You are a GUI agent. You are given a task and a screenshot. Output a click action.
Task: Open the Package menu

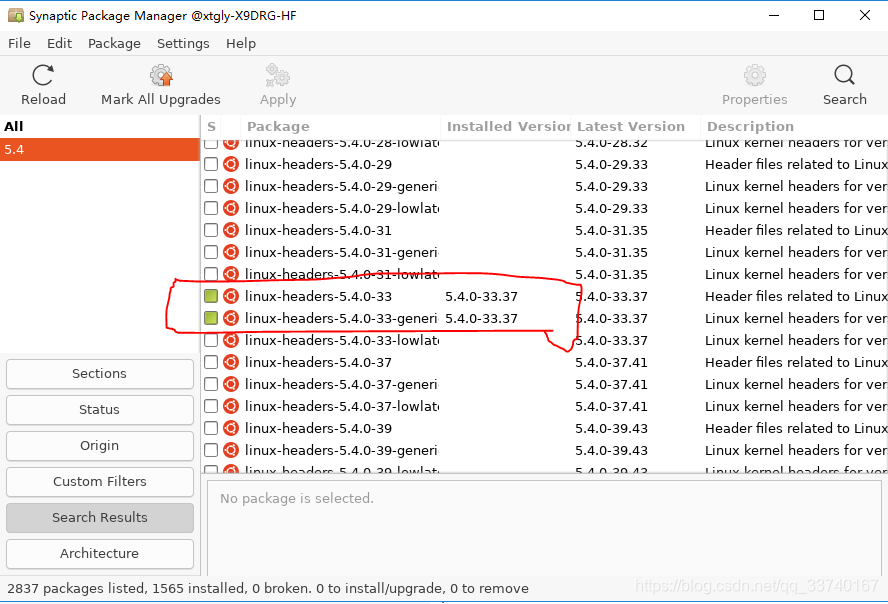click(x=114, y=44)
